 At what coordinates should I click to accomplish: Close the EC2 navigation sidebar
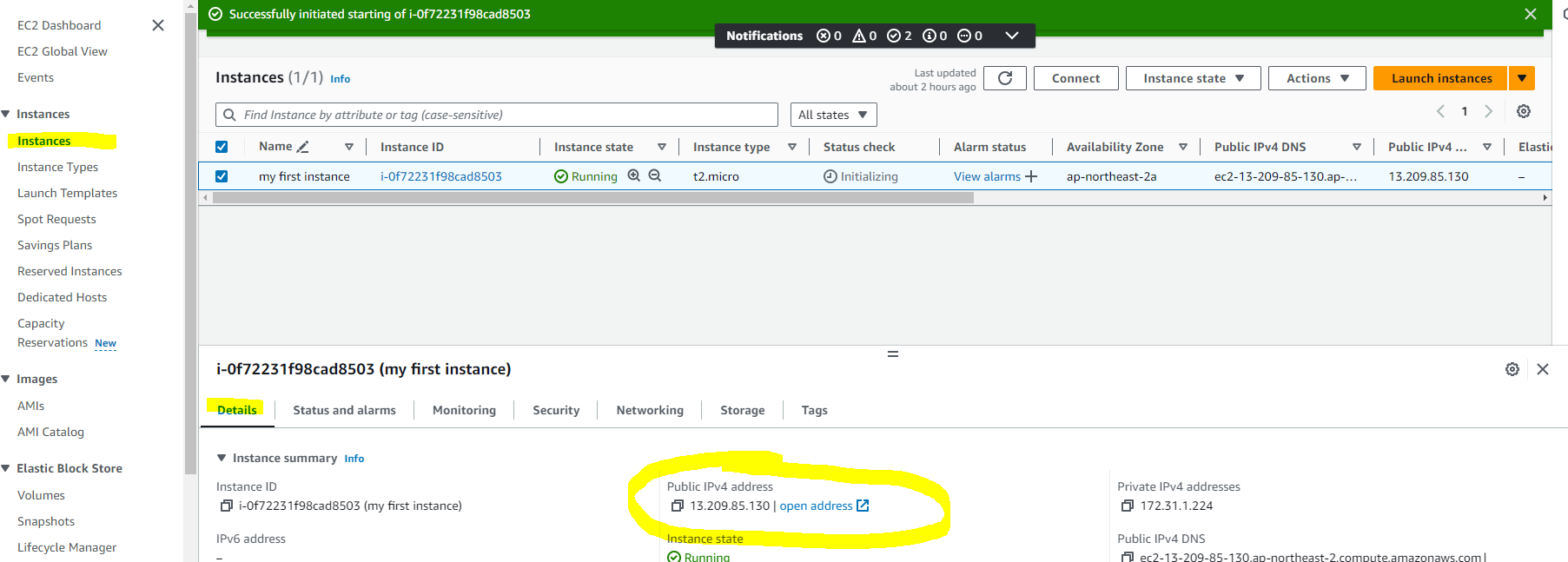158,25
